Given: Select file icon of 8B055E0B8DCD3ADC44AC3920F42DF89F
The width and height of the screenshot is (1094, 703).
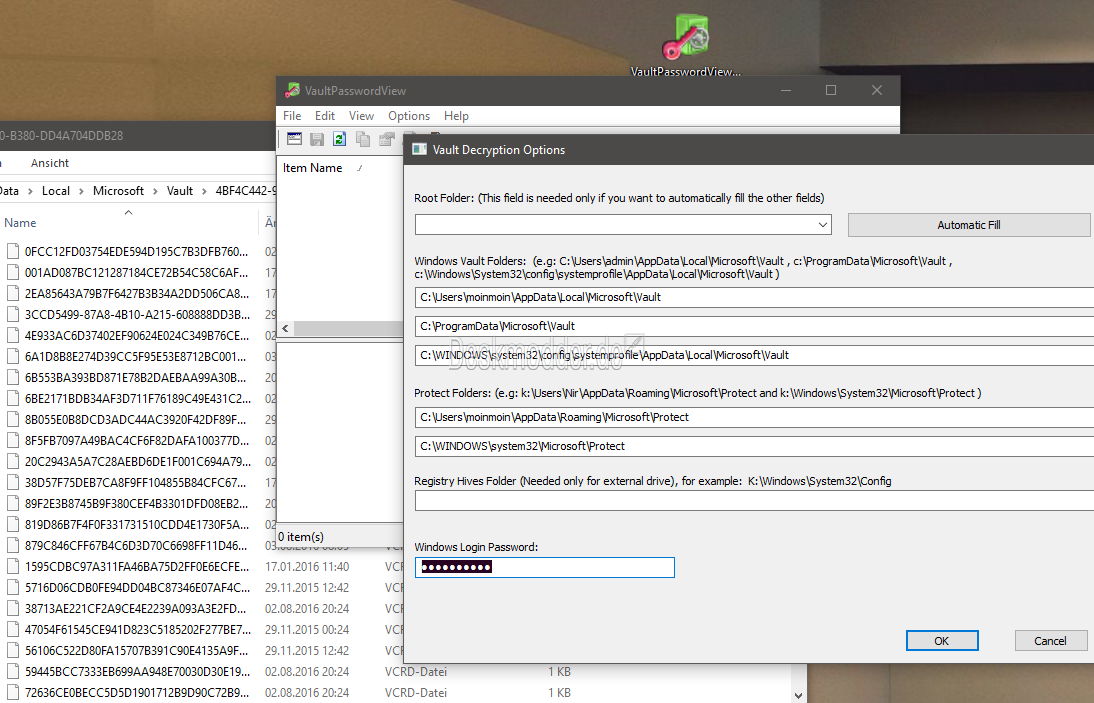Looking at the screenshot, I should point(13,419).
